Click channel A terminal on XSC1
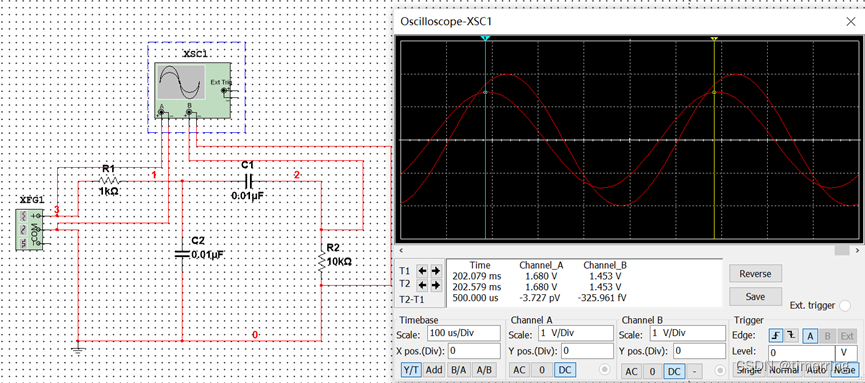This screenshot has width=865, height=383. (x=162, y=113)
